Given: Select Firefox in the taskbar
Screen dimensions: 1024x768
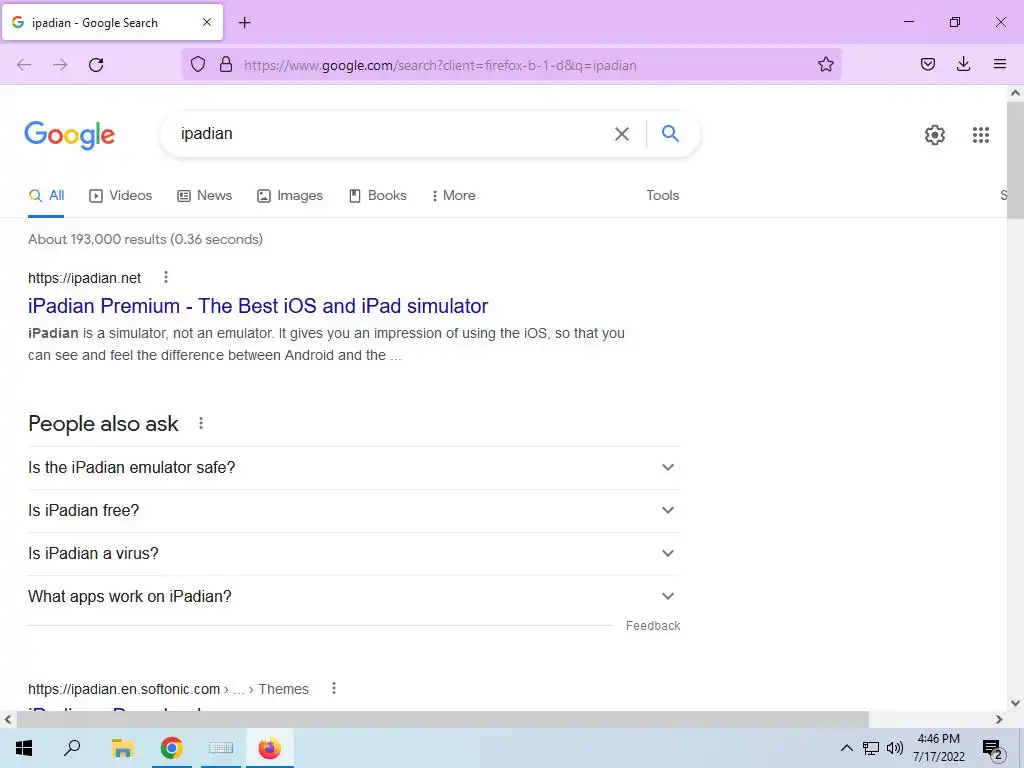Looking at the screenshot, I should tap(269, 748).
